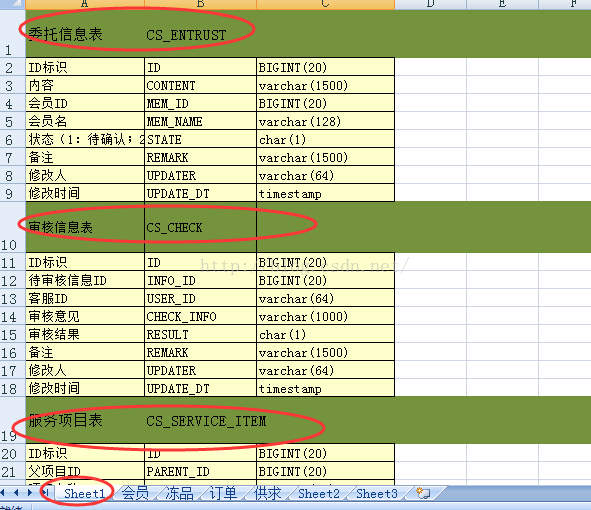Viewport: 591px width, 510px height.
Task: Open the 会员 sheet tab
Action: 135,493
